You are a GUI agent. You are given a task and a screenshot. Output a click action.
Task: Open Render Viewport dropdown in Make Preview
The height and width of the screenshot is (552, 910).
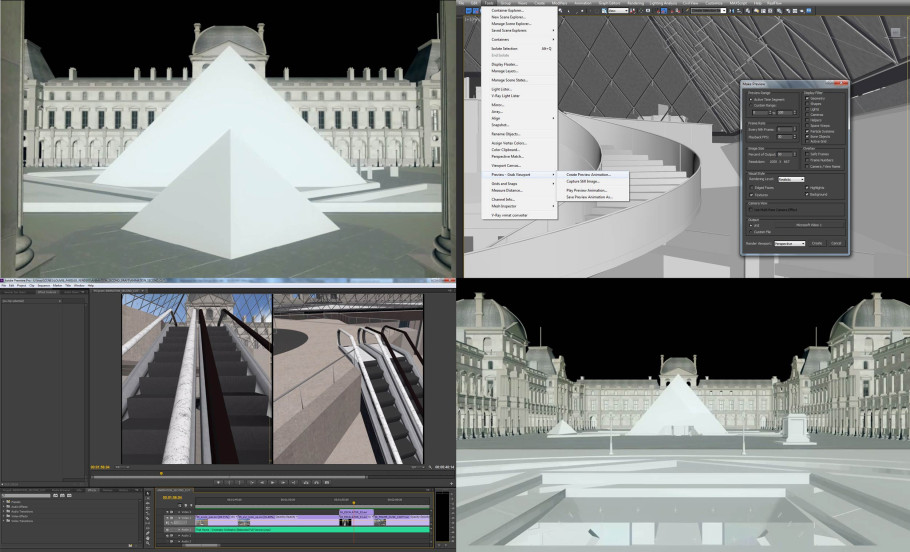click(x=790, y=243)
